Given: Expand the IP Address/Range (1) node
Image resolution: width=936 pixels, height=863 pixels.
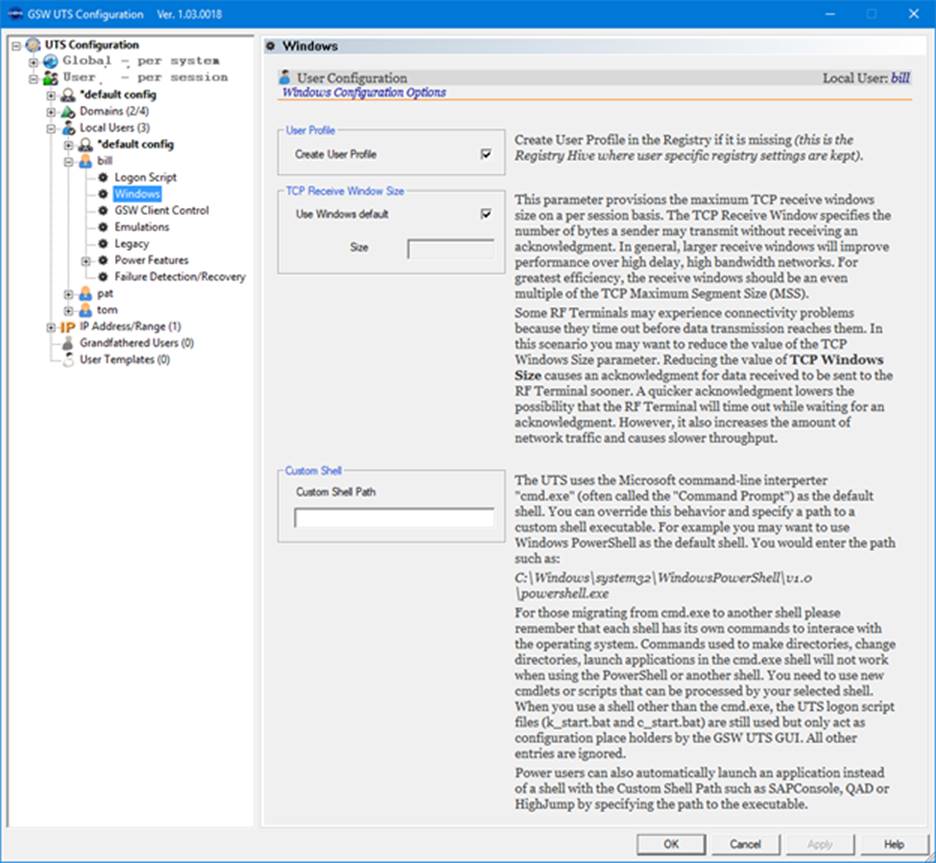Looking at the screenshot, I should click(51, 327).
